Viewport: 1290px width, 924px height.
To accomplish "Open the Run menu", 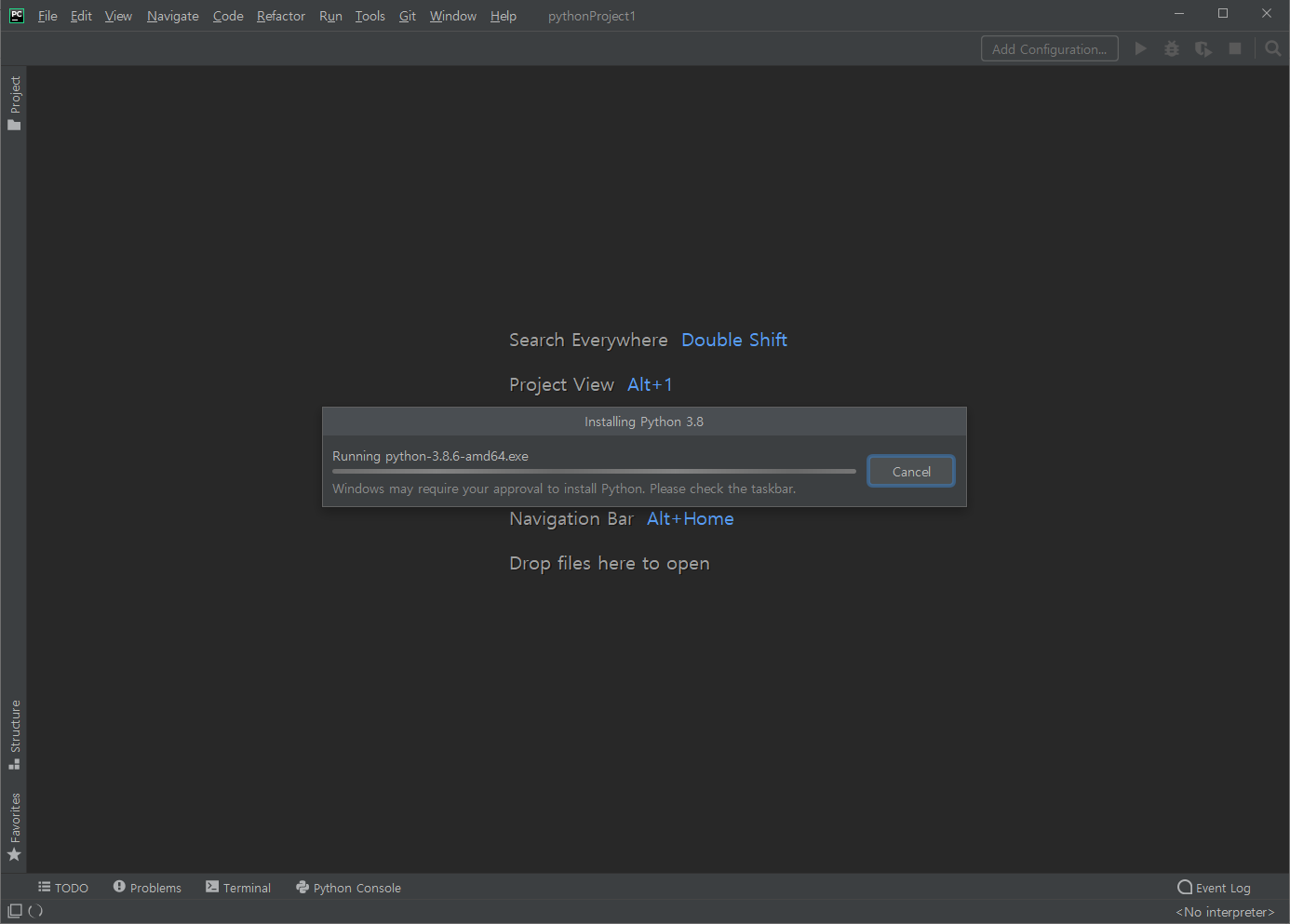I will 330,16.
